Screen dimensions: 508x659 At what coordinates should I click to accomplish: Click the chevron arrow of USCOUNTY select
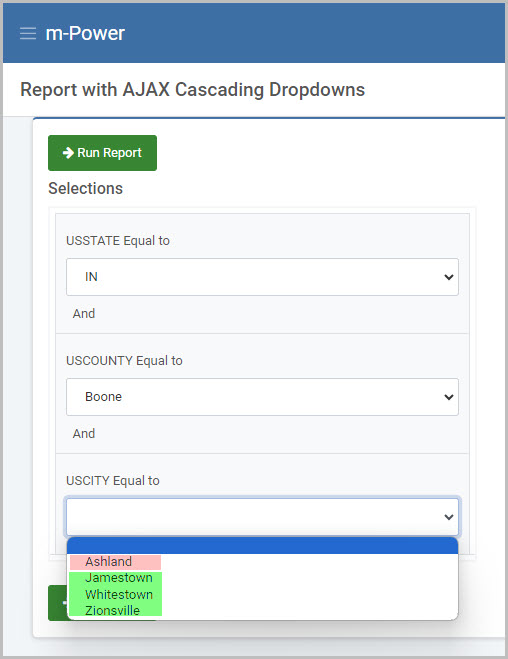448,397
